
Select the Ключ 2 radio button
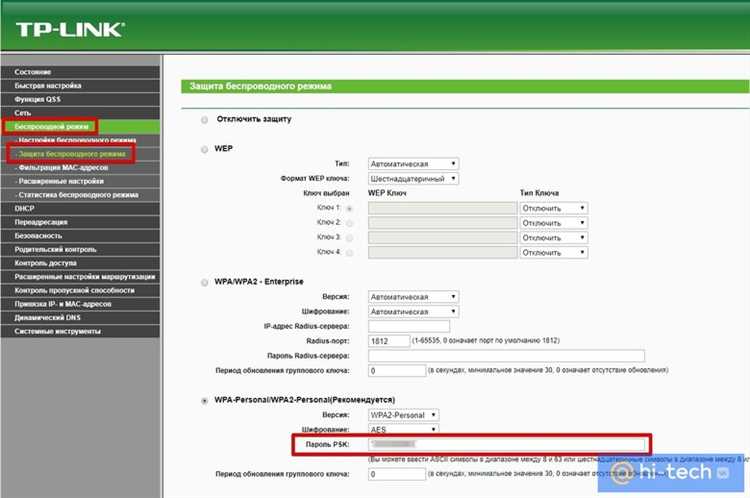coord(349,223)
